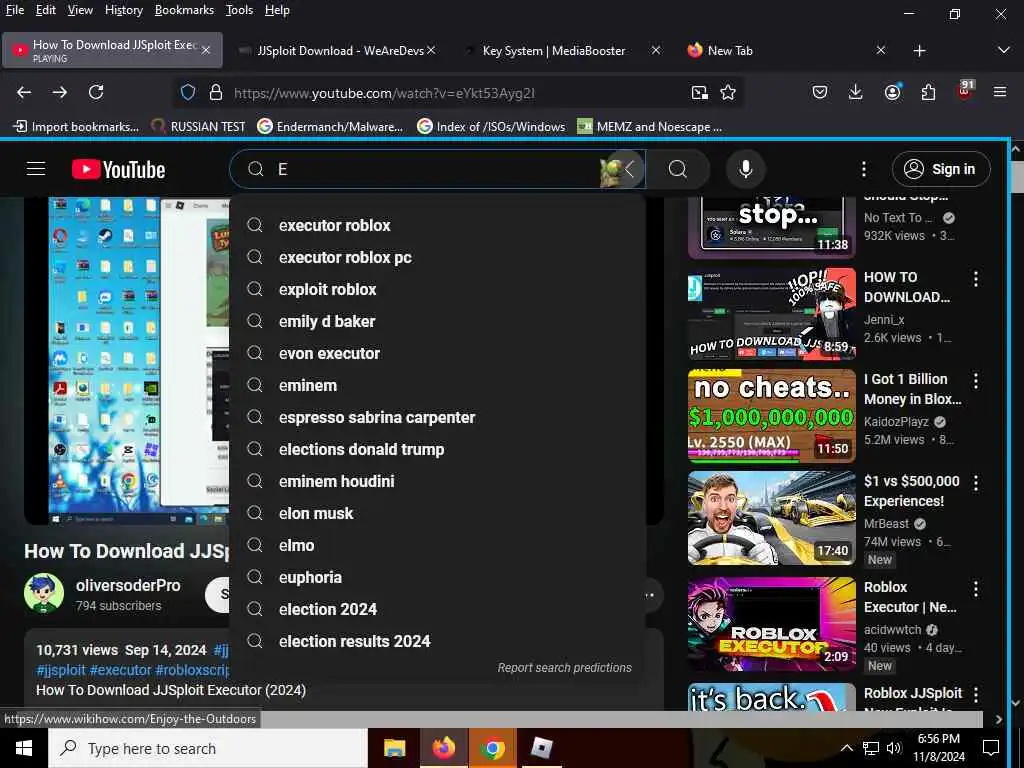
Task: Open the Windows notification center icon
Action: coord(991,748)
